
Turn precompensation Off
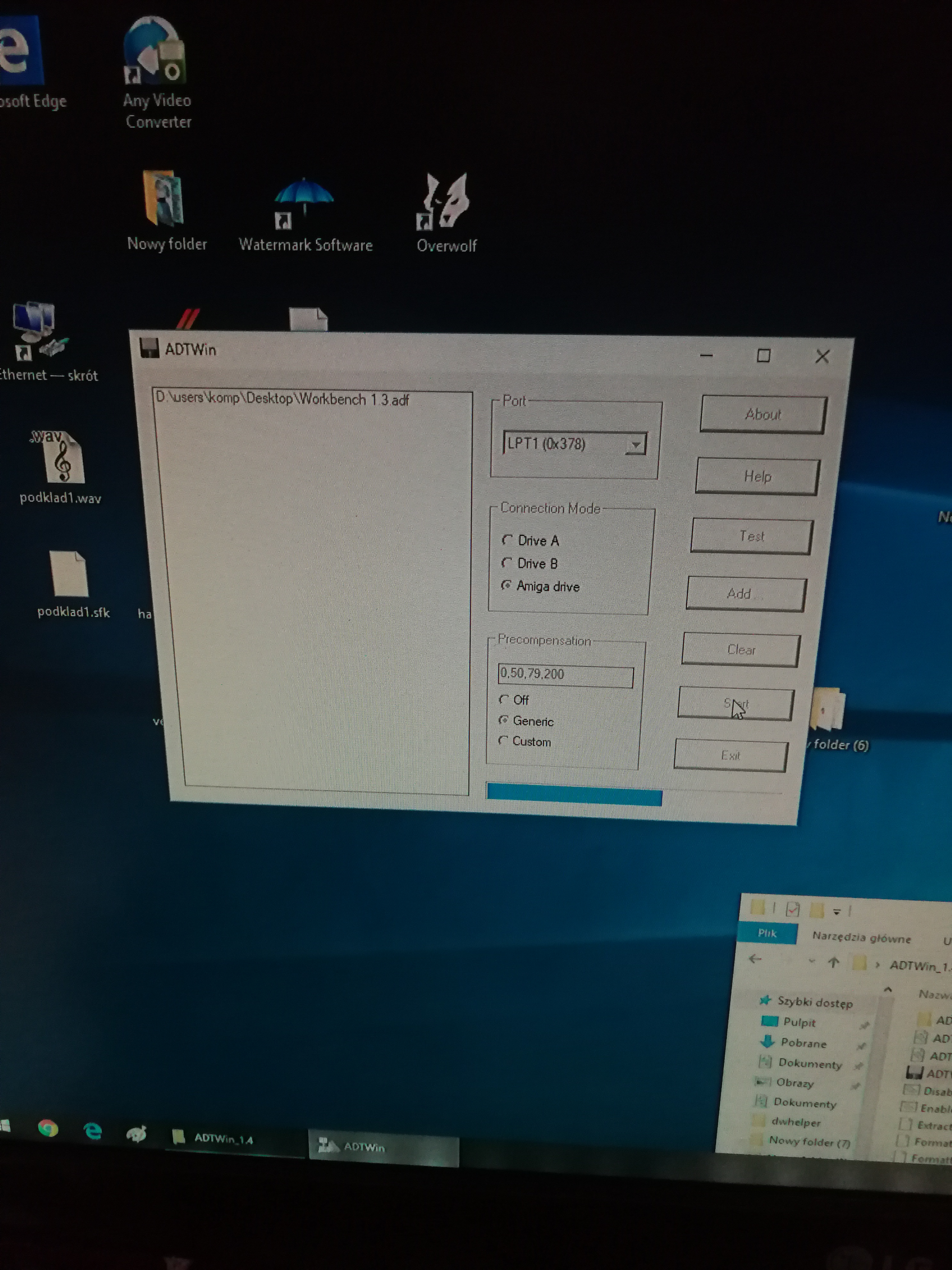click(514, 699)
